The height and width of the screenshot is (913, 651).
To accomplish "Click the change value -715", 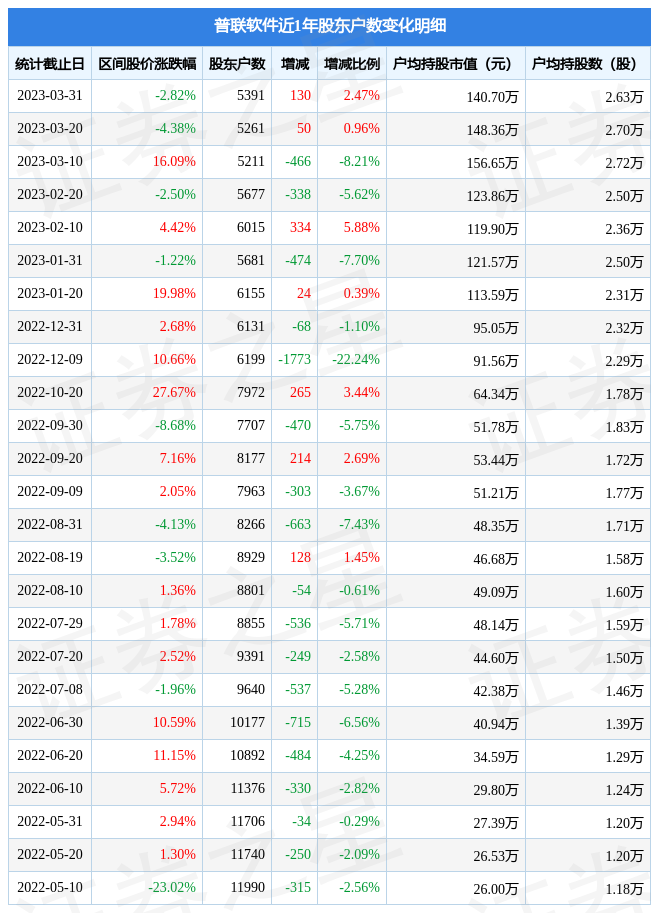I will click(x=298, y=723).
